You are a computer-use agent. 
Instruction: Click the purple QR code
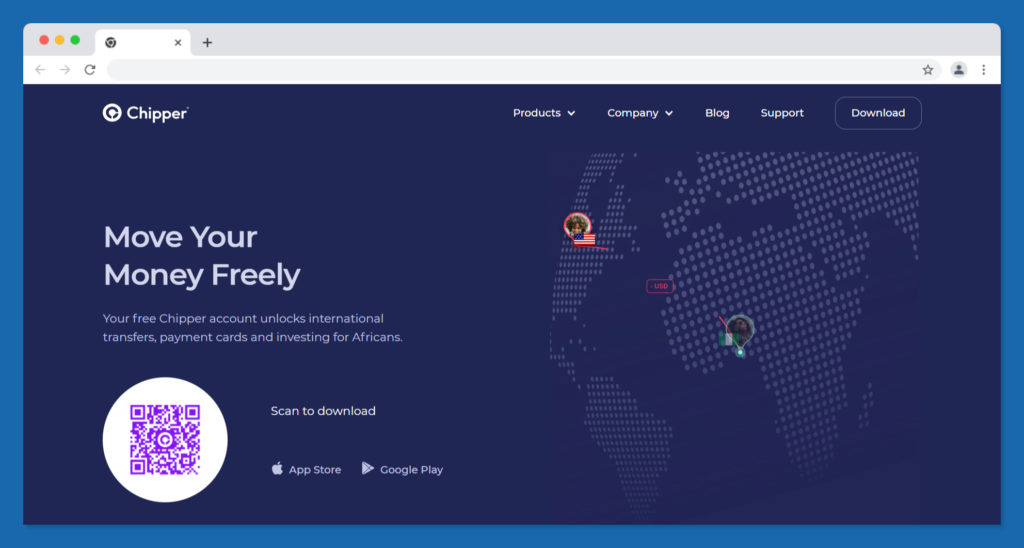(165, 440)
